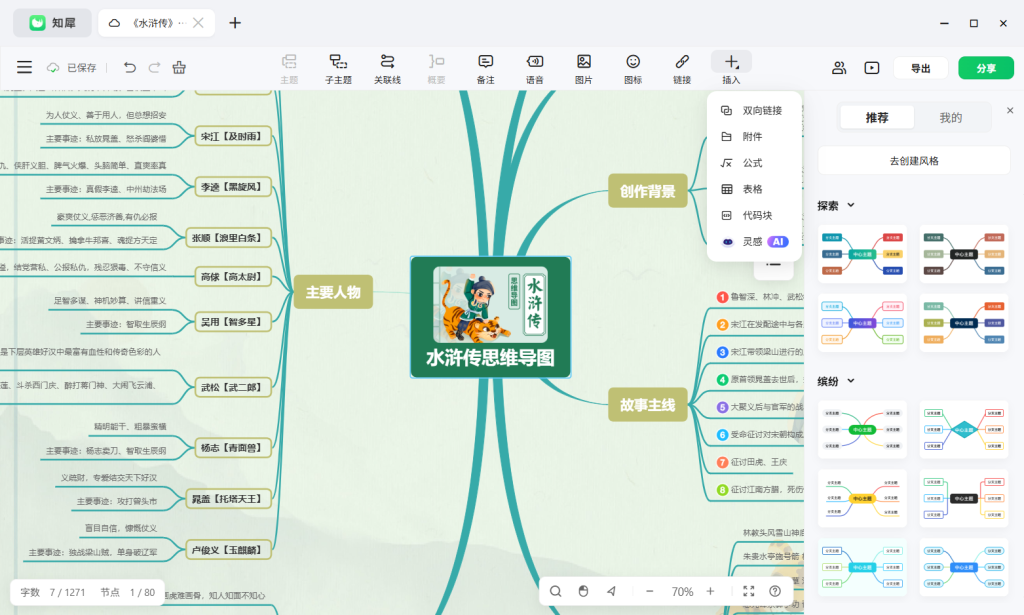The height and width of the screenshot is (615, 1024).
Task: Select the 张顺【浪里白条】 node
Action: click(x=227, y=238)
